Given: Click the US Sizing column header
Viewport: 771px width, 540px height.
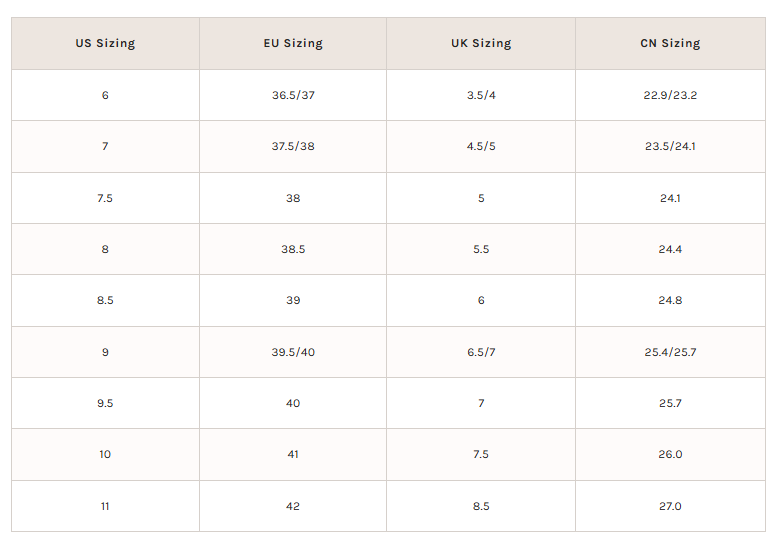Looking at the screenshot, I should [105, 43].
